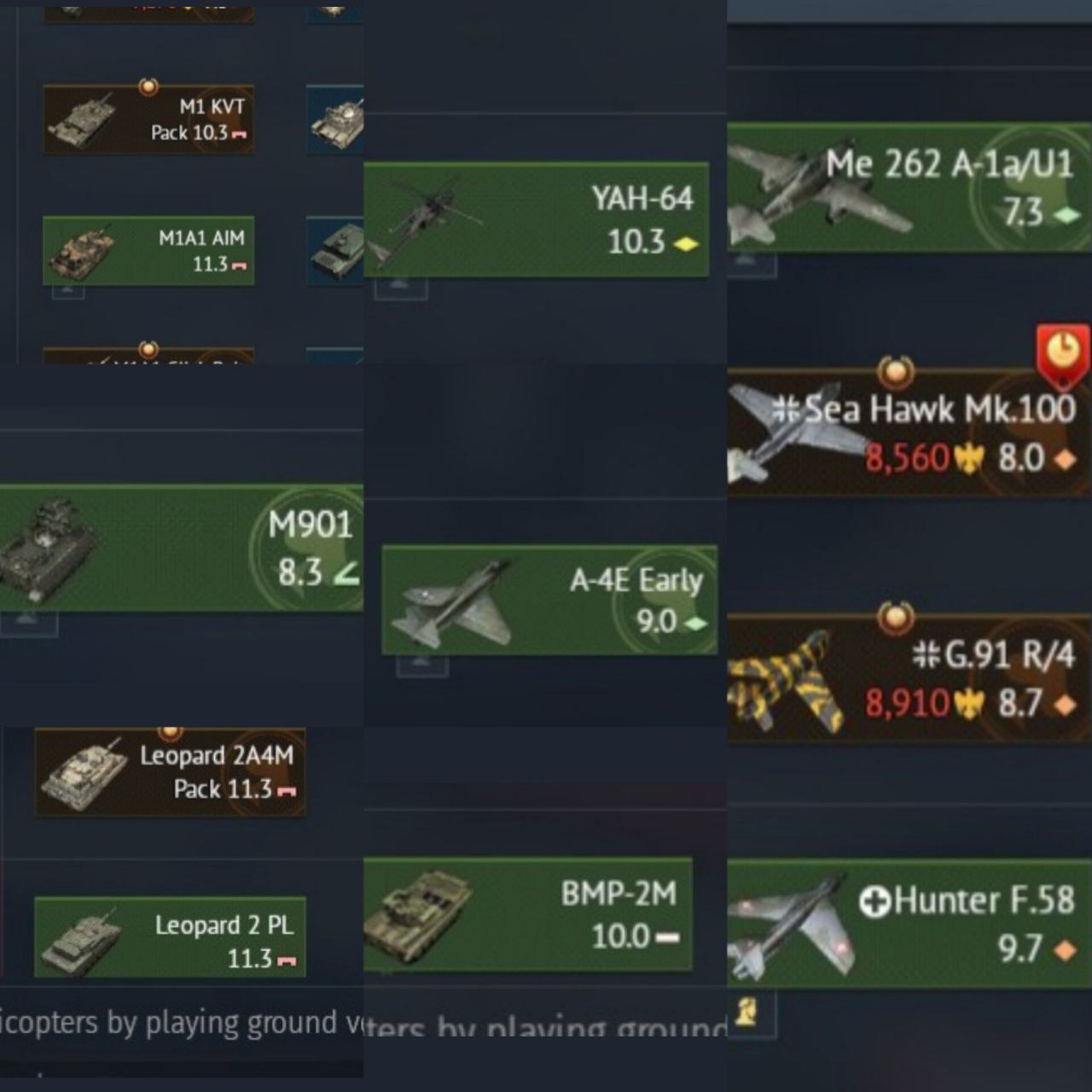Select the M901 tank destroyer card

tap(182, 548)
